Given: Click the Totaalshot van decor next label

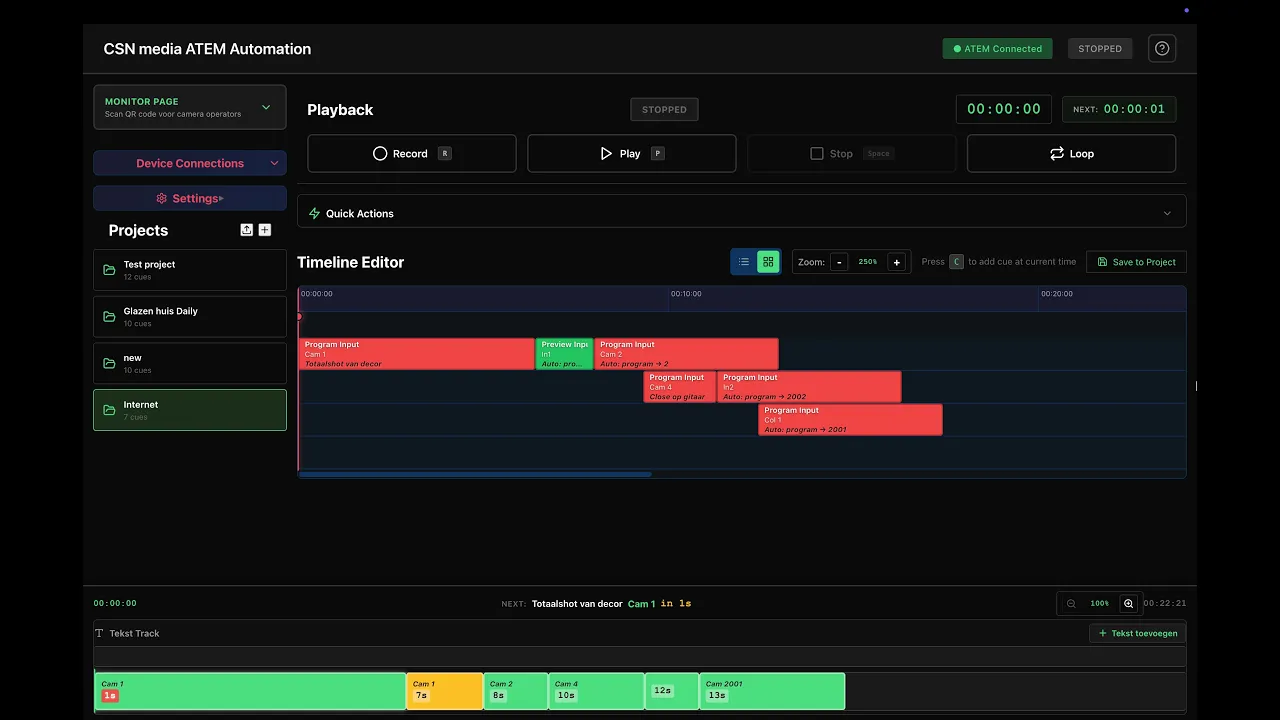Looking at the screenshot, I should pos(577,604).
